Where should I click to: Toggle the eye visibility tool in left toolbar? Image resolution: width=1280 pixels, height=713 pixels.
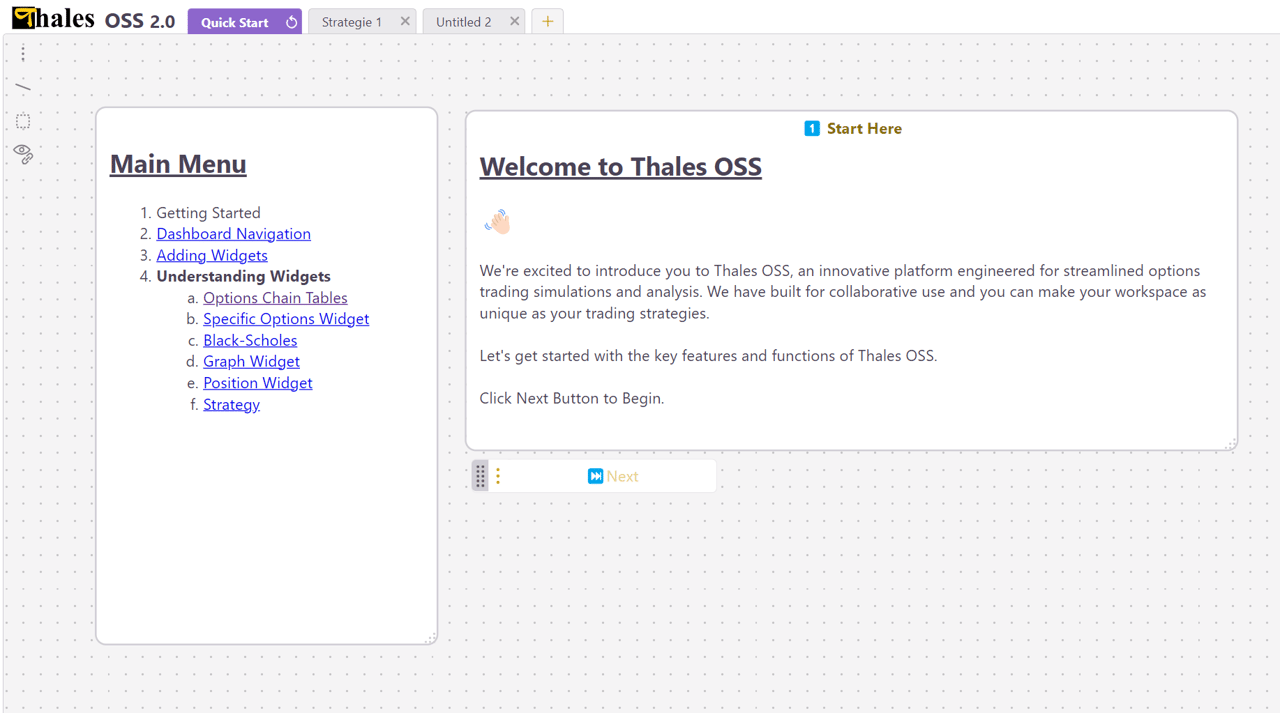point(23,153)
